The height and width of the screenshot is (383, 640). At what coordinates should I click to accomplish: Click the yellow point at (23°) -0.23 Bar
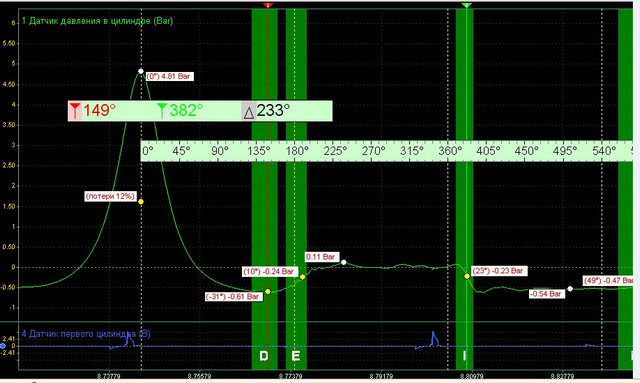[467, 276]
